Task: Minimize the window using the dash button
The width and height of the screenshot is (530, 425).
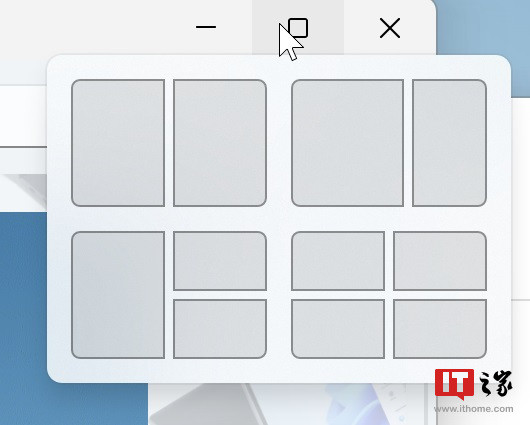Action: coord(206,27)
